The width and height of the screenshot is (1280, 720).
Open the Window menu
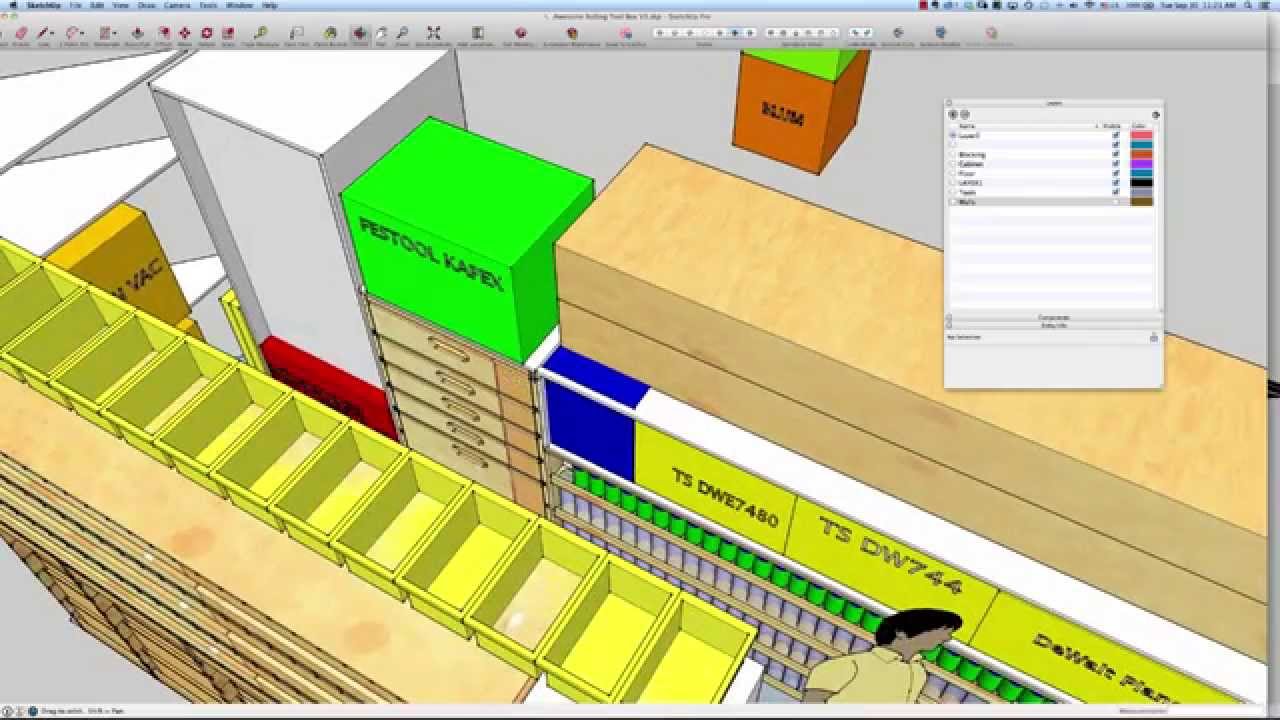240,5
